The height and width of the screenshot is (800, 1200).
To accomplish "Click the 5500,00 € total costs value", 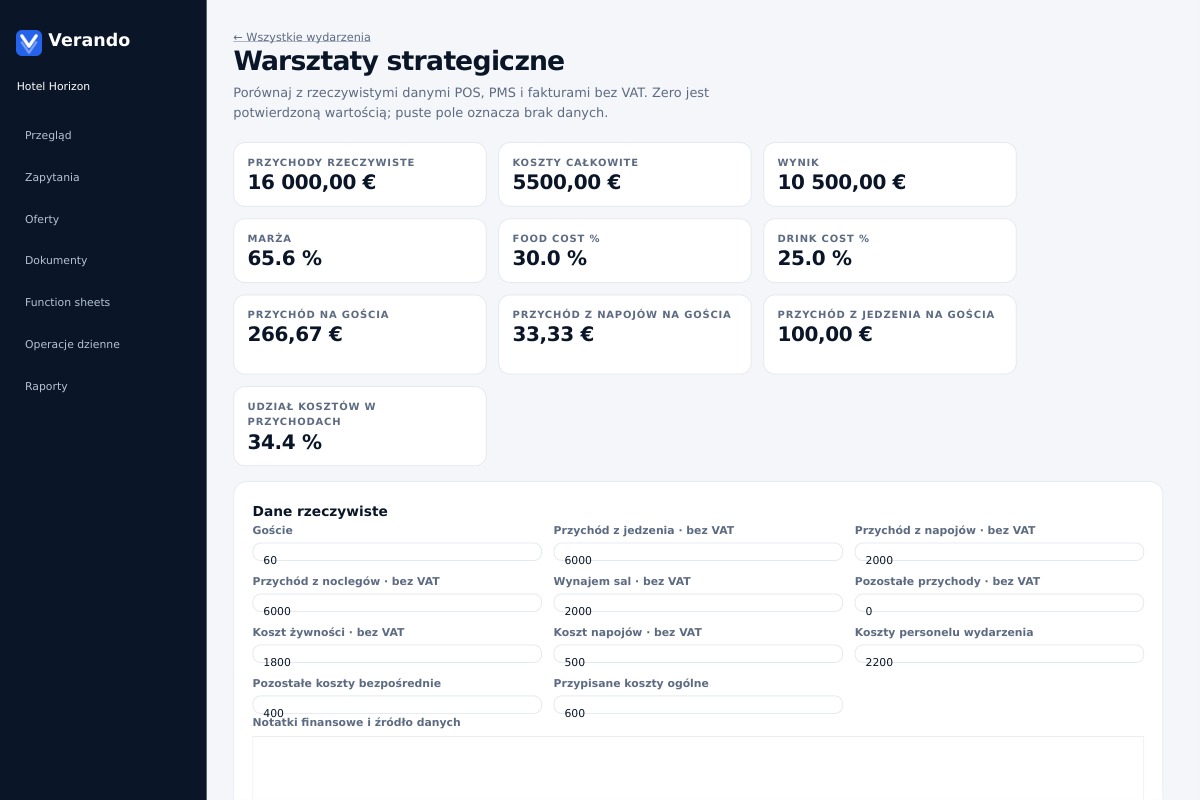I will click(x=567, y=182).
